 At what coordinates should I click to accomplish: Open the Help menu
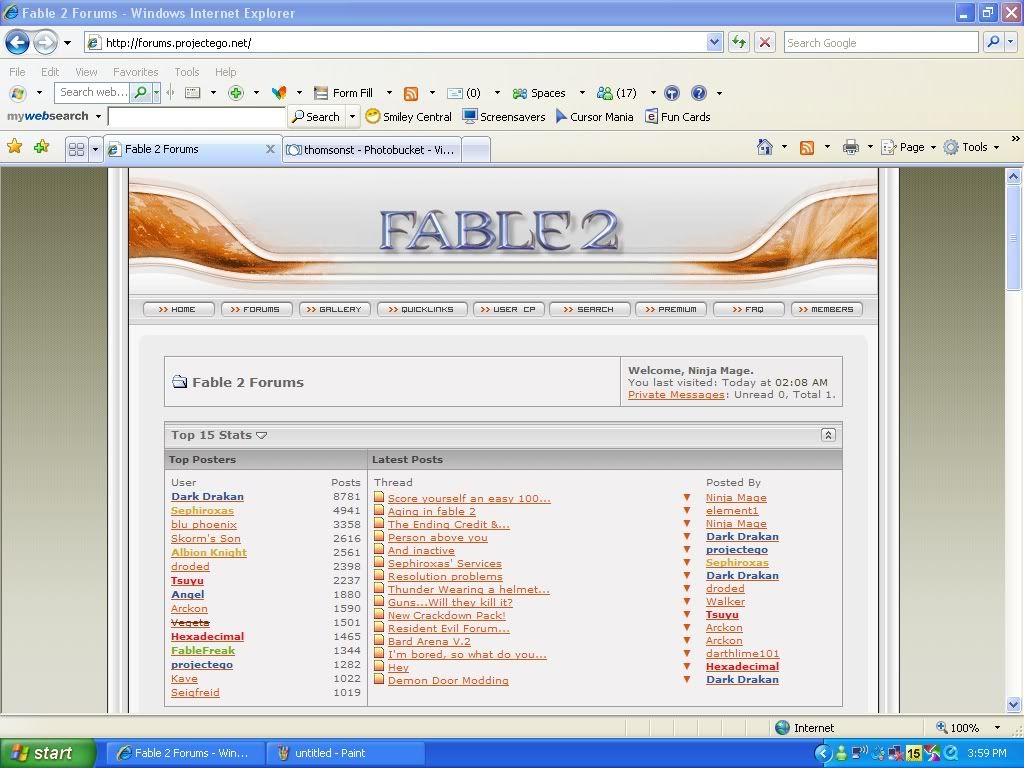[225, 72]
